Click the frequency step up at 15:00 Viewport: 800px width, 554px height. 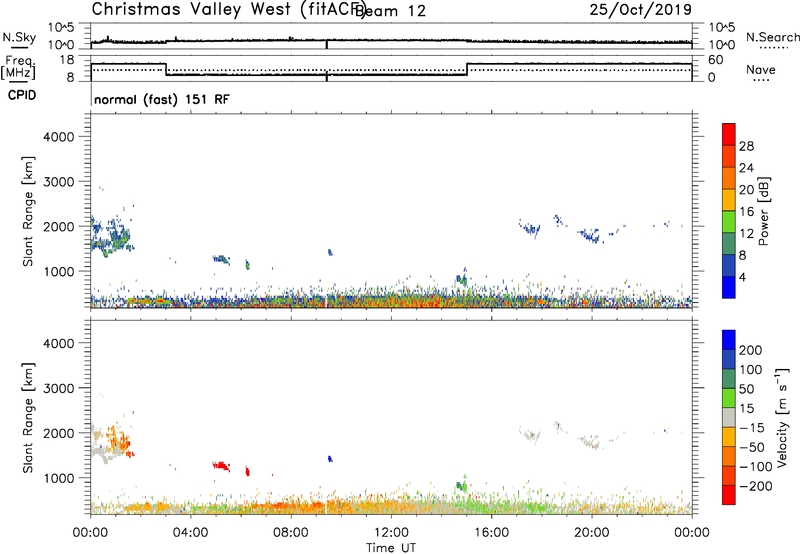(467, 69)
